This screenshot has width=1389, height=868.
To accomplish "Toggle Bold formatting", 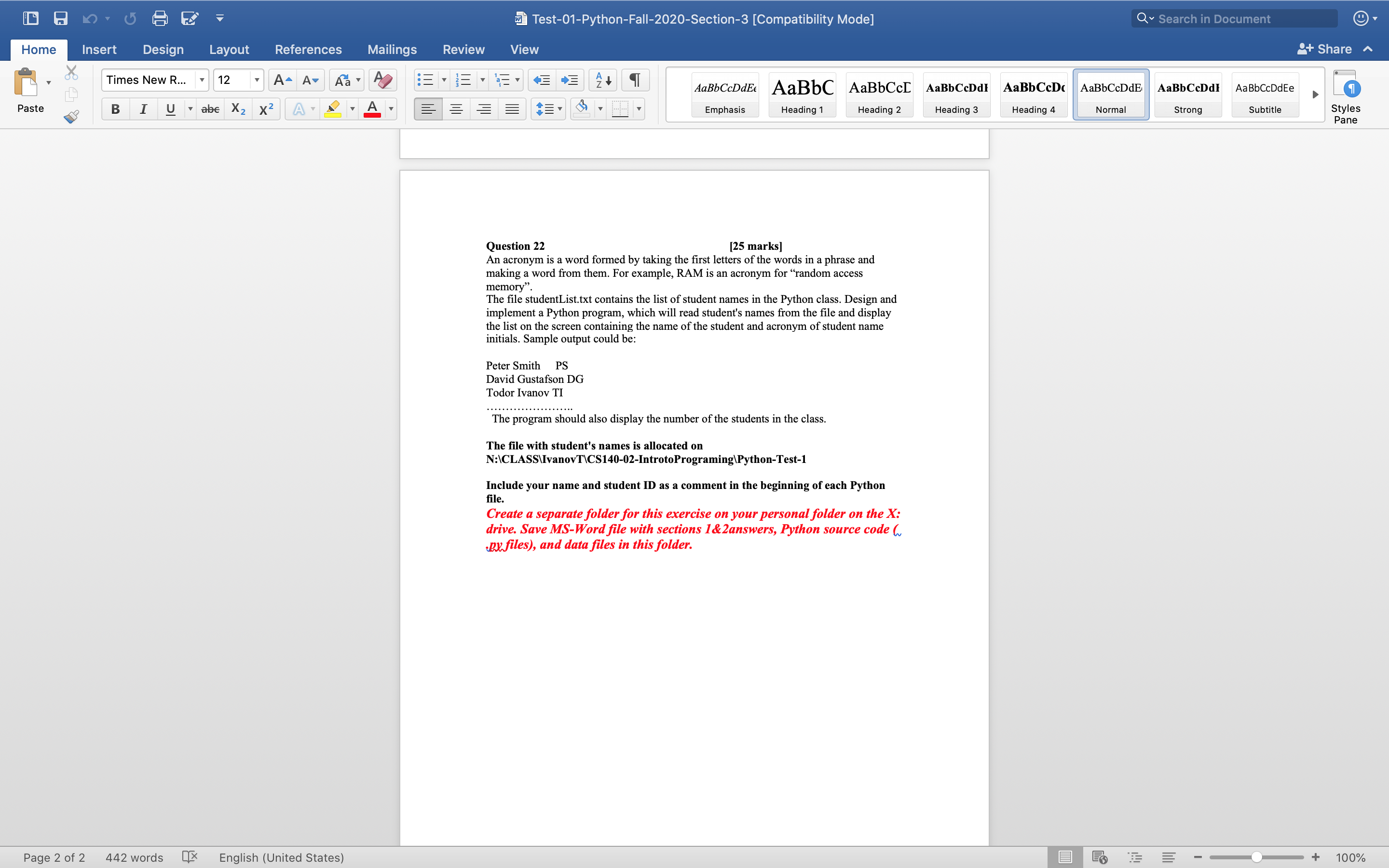I will pyautogui.click(x=115, y=108).
